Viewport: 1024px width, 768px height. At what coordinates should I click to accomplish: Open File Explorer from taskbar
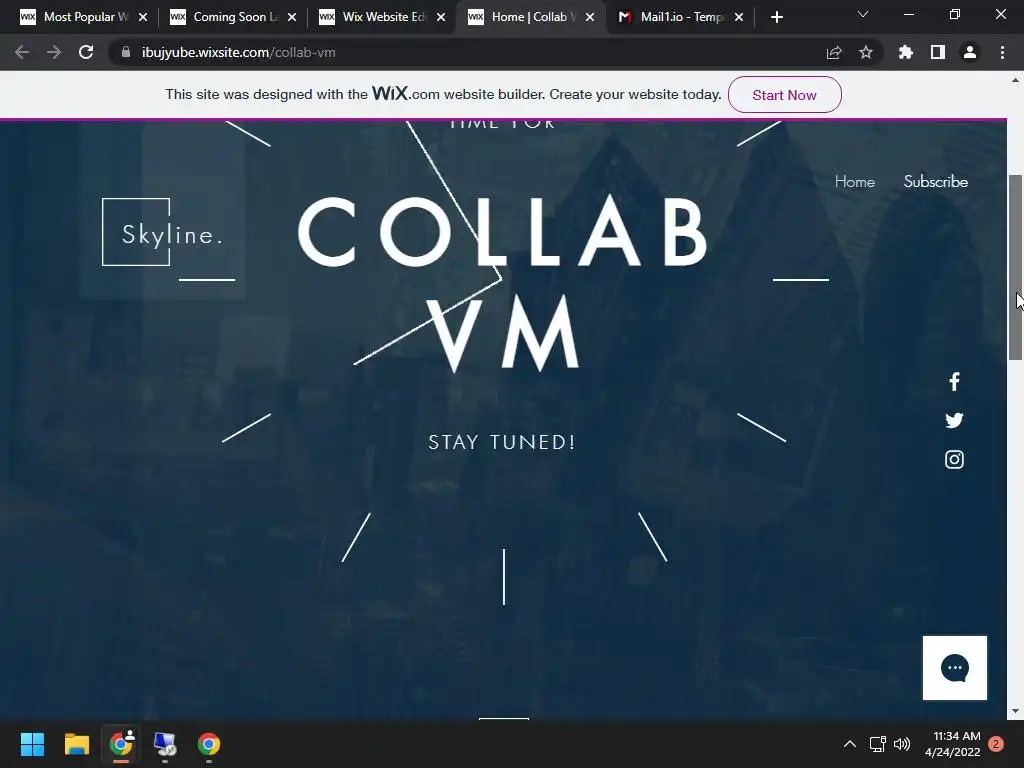[x=76, y=744]
